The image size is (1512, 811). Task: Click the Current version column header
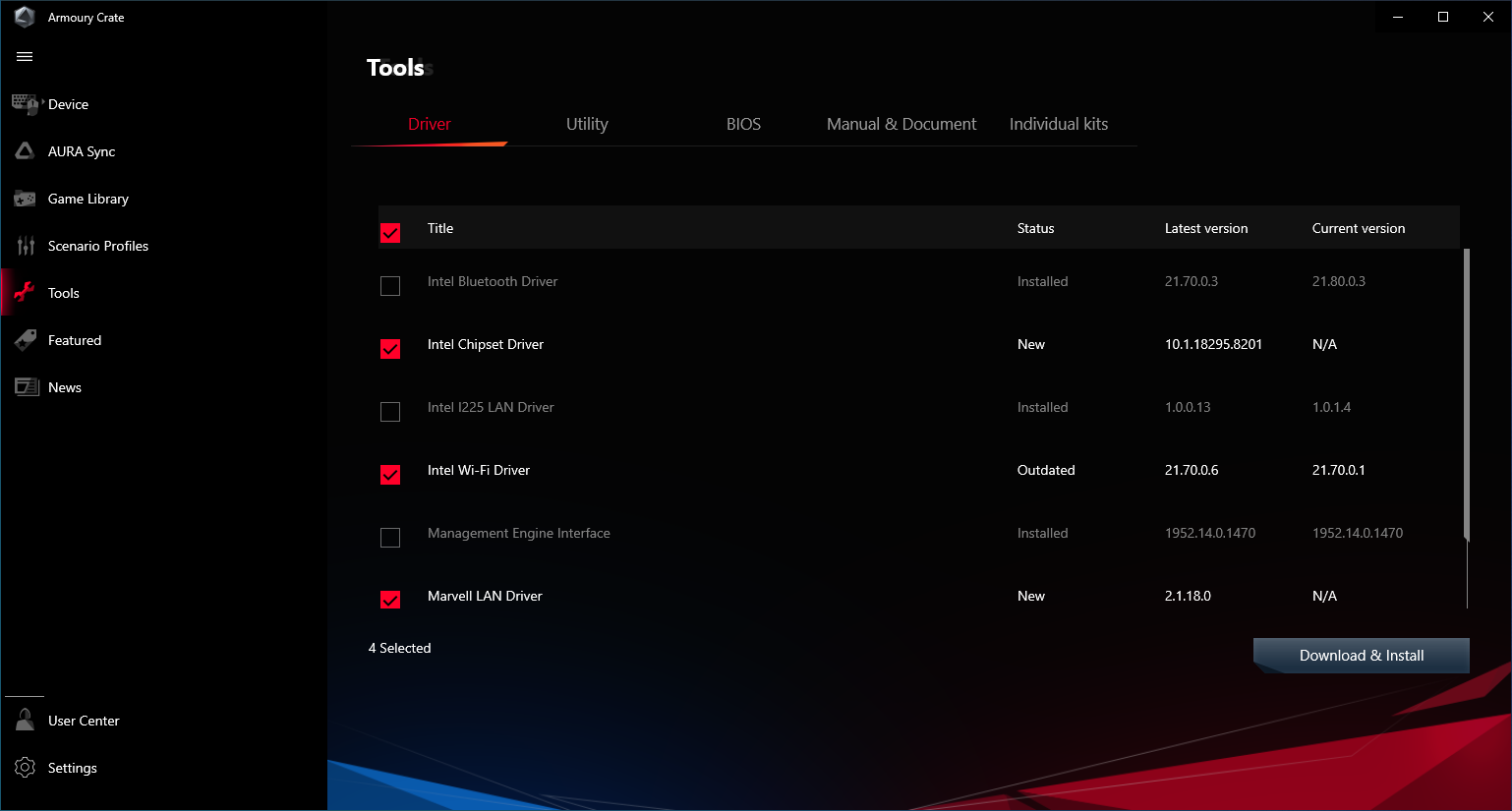(1359, 228)
